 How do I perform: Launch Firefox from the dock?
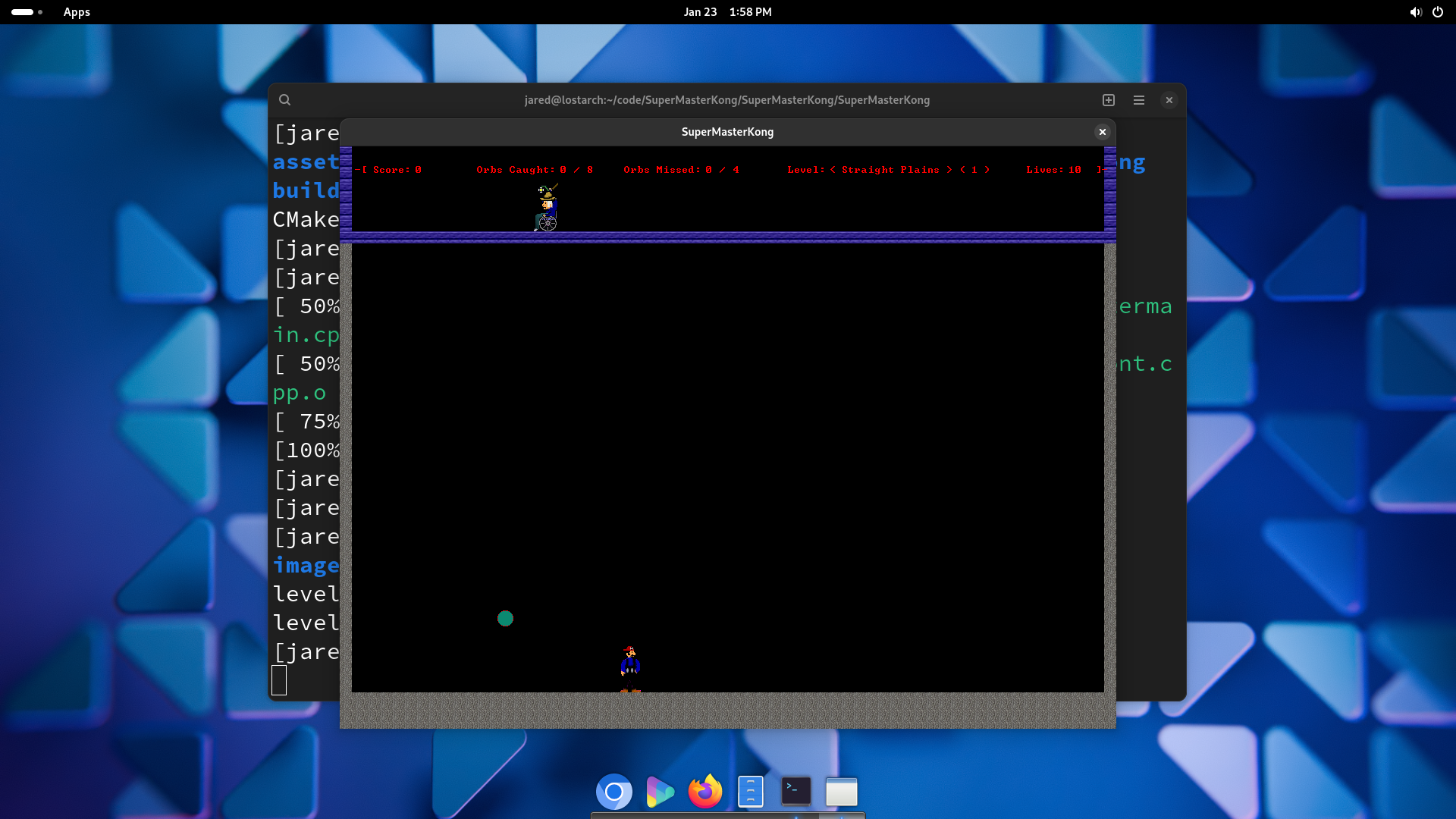point(705,792)
